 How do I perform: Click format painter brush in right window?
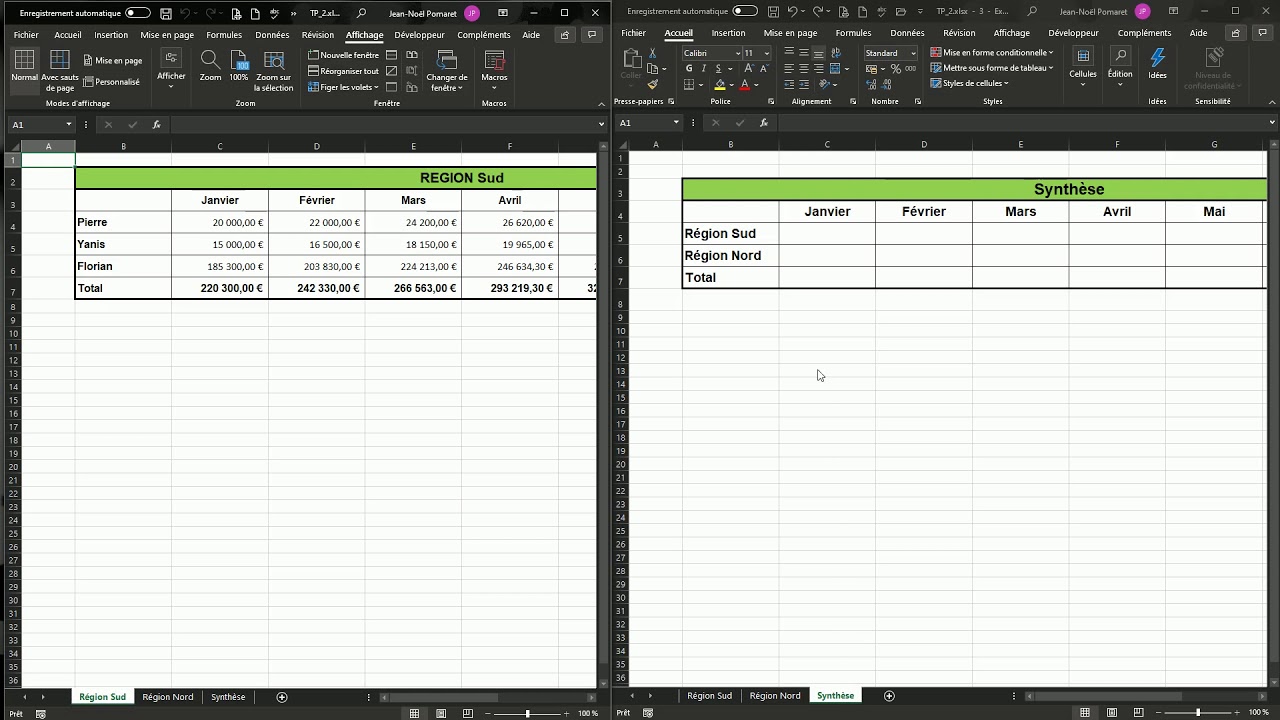pyautogui.click(x=653, y=84)
